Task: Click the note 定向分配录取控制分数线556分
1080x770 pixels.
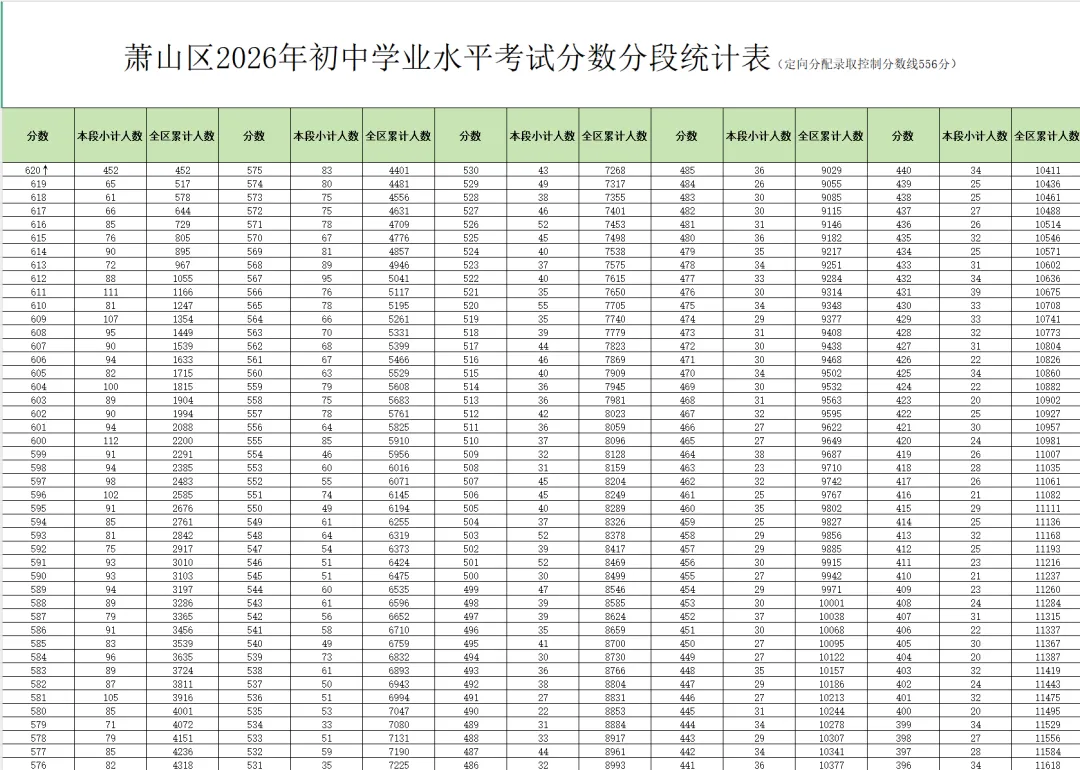Action: click(x=867, y=64)
